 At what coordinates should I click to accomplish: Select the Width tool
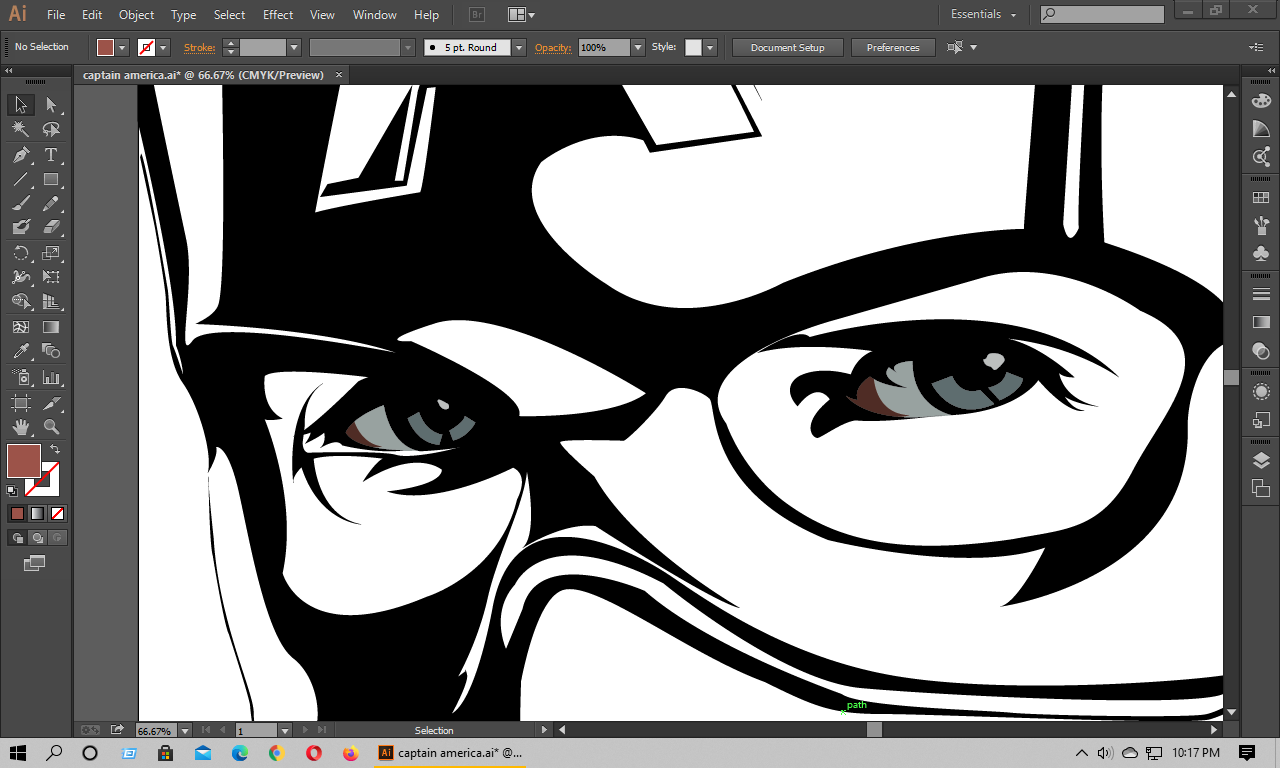tap(21, 277)
